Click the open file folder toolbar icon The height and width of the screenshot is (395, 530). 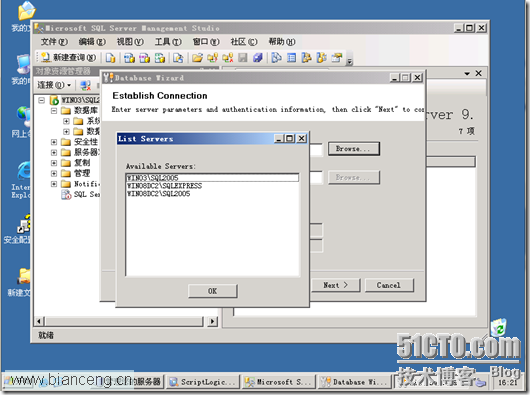click(197, 58)
